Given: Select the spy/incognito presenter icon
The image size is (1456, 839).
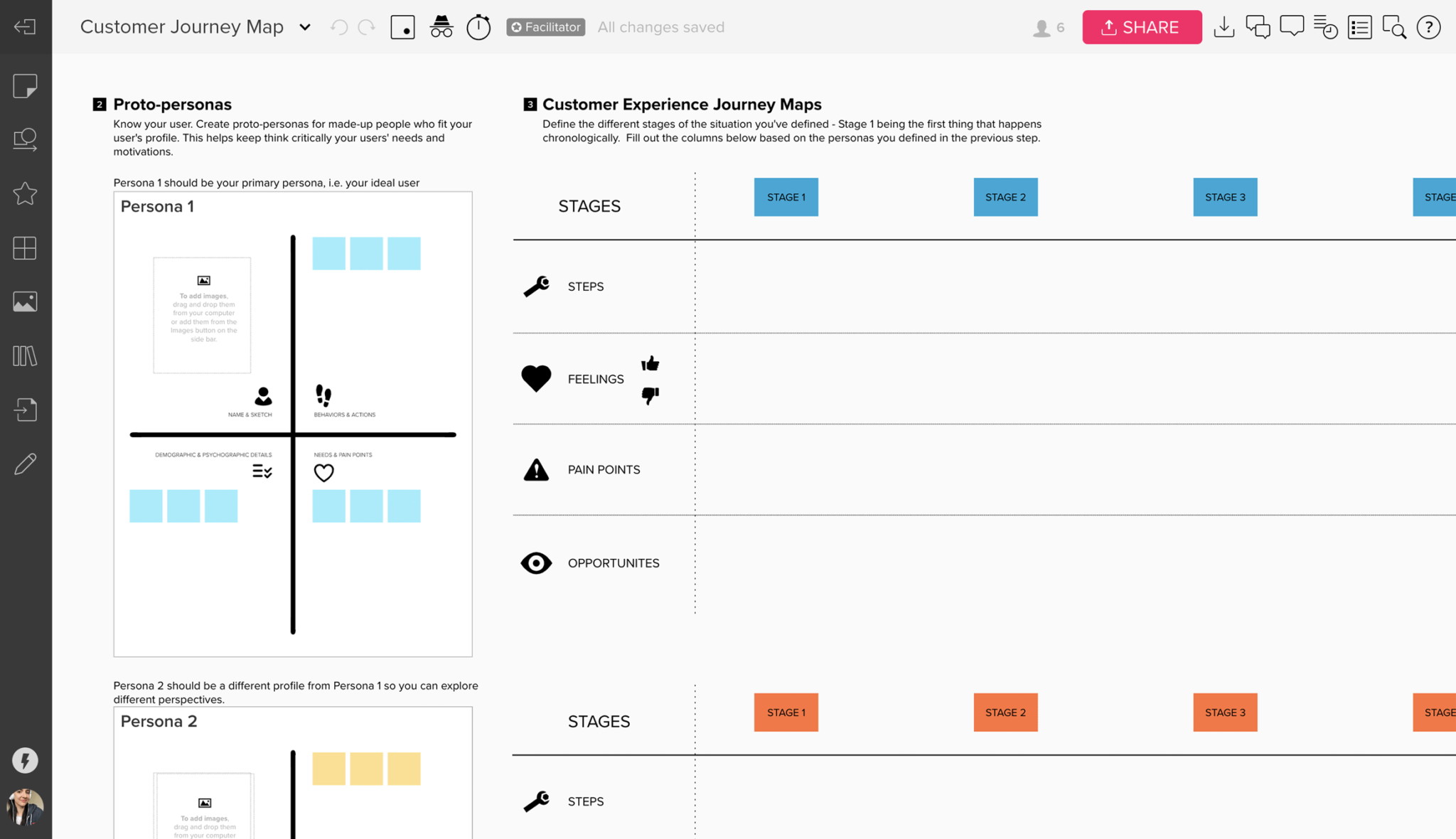Looking at the screenshot, I should (440, 27).
